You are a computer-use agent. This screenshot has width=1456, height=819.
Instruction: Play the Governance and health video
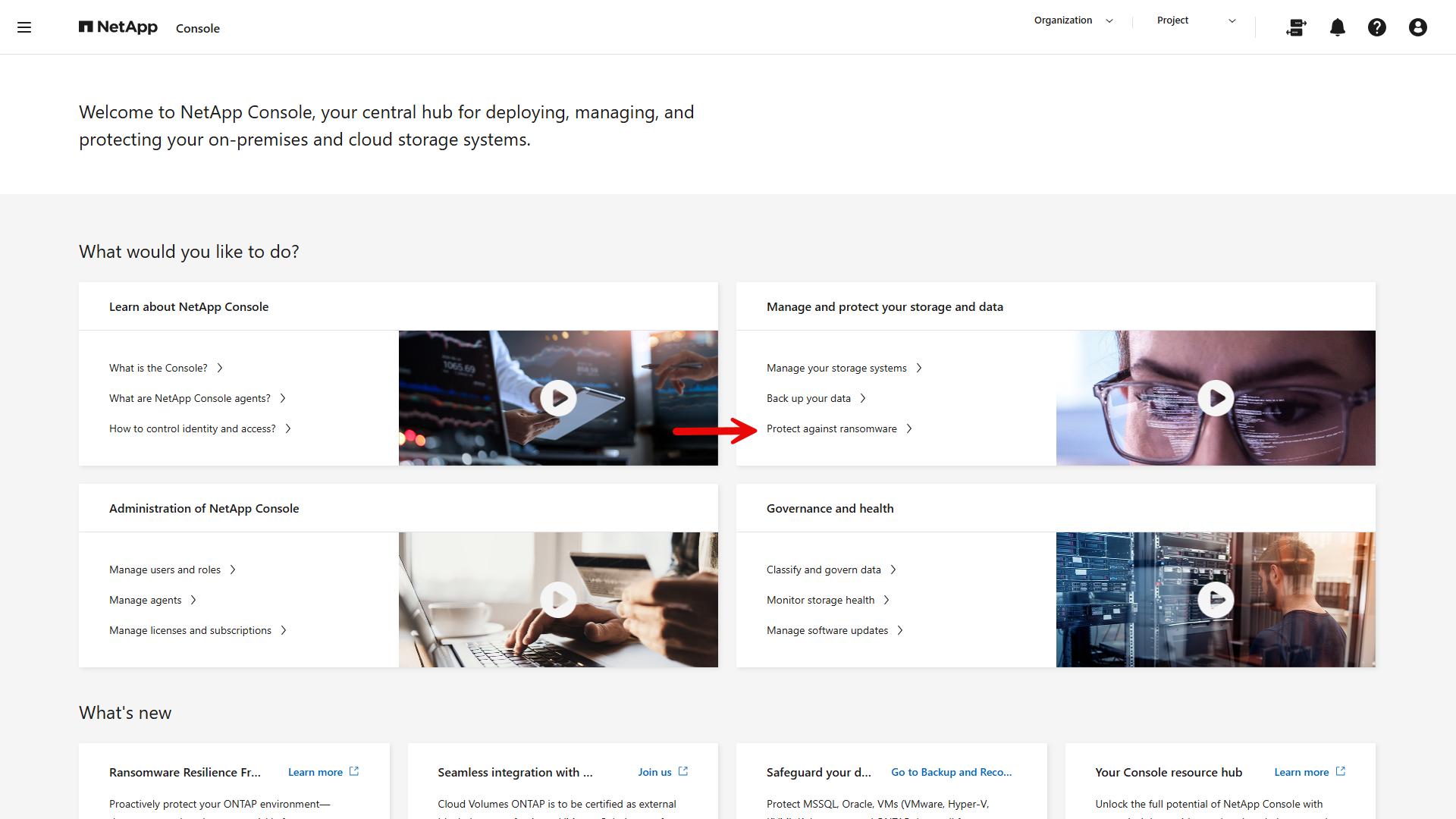(x=1216, y=600)
